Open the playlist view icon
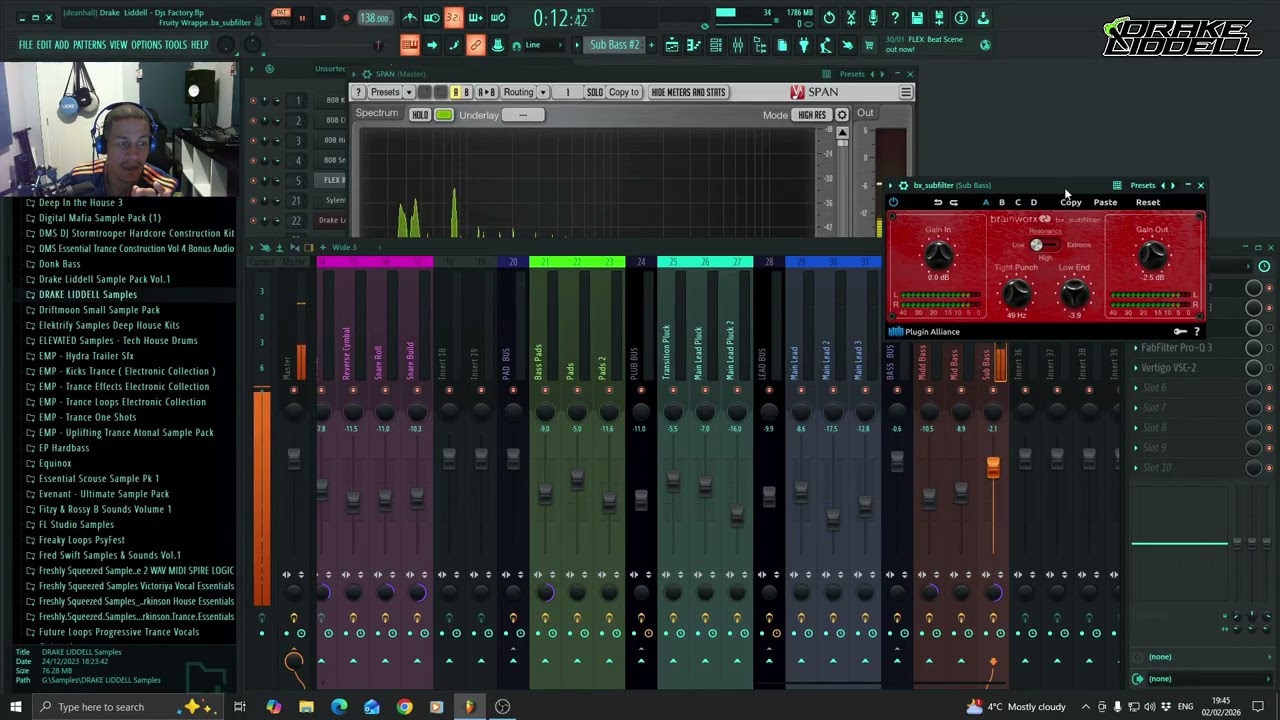This screenshot has width=1280, height=720. tap(672, 45)
